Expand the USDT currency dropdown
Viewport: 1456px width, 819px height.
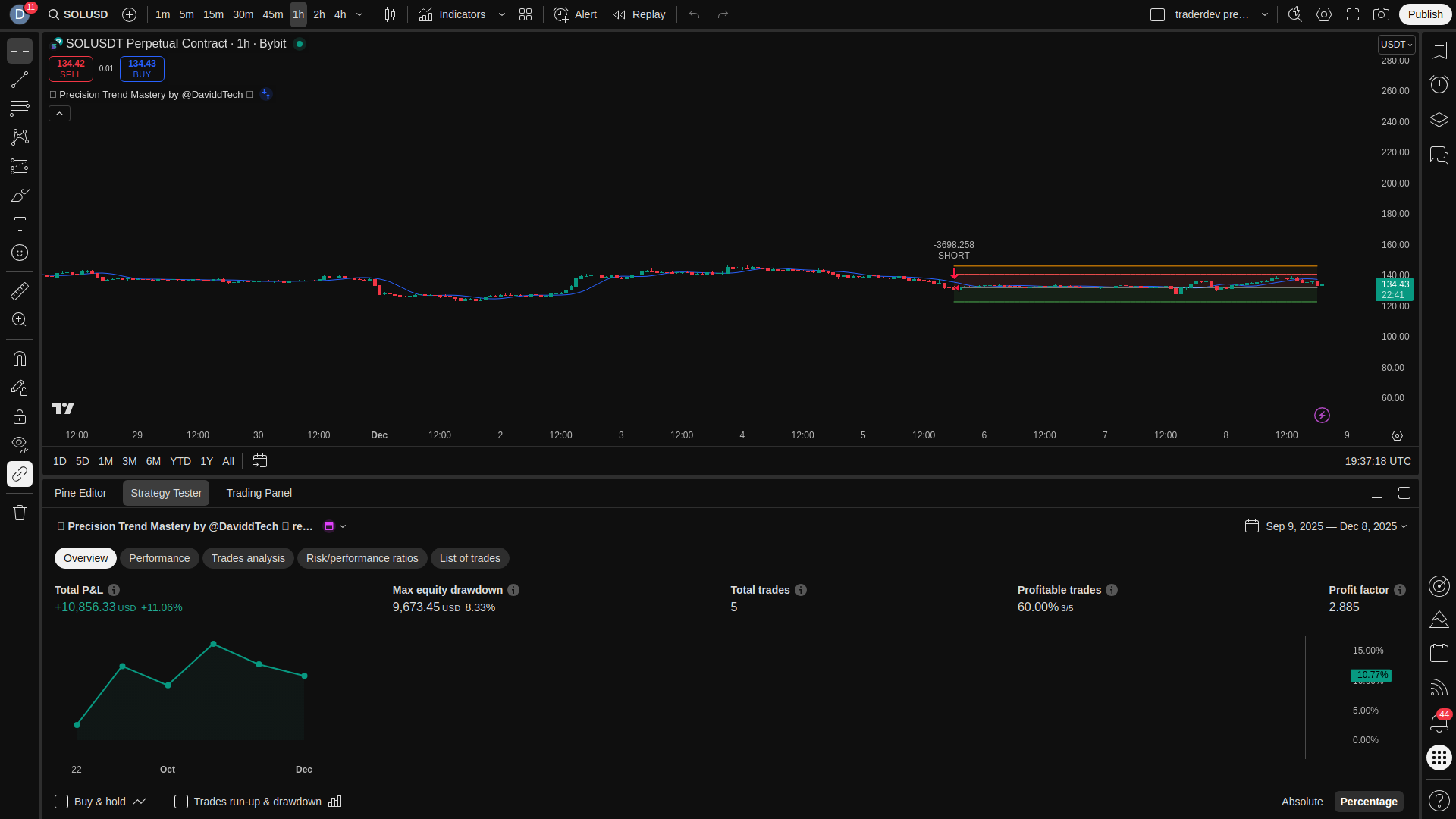tap(1396, 45)
